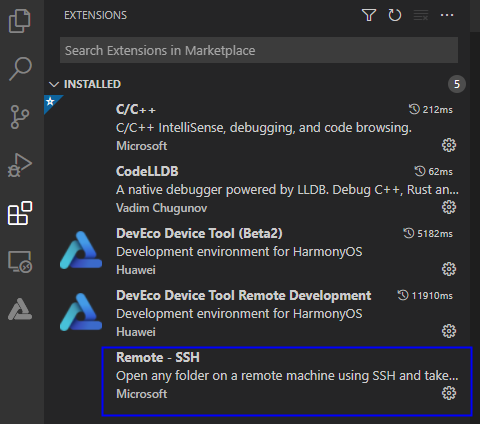Collapse the INSTALLED section chevron
The image size is (480, 424).
tap(54, 84)
